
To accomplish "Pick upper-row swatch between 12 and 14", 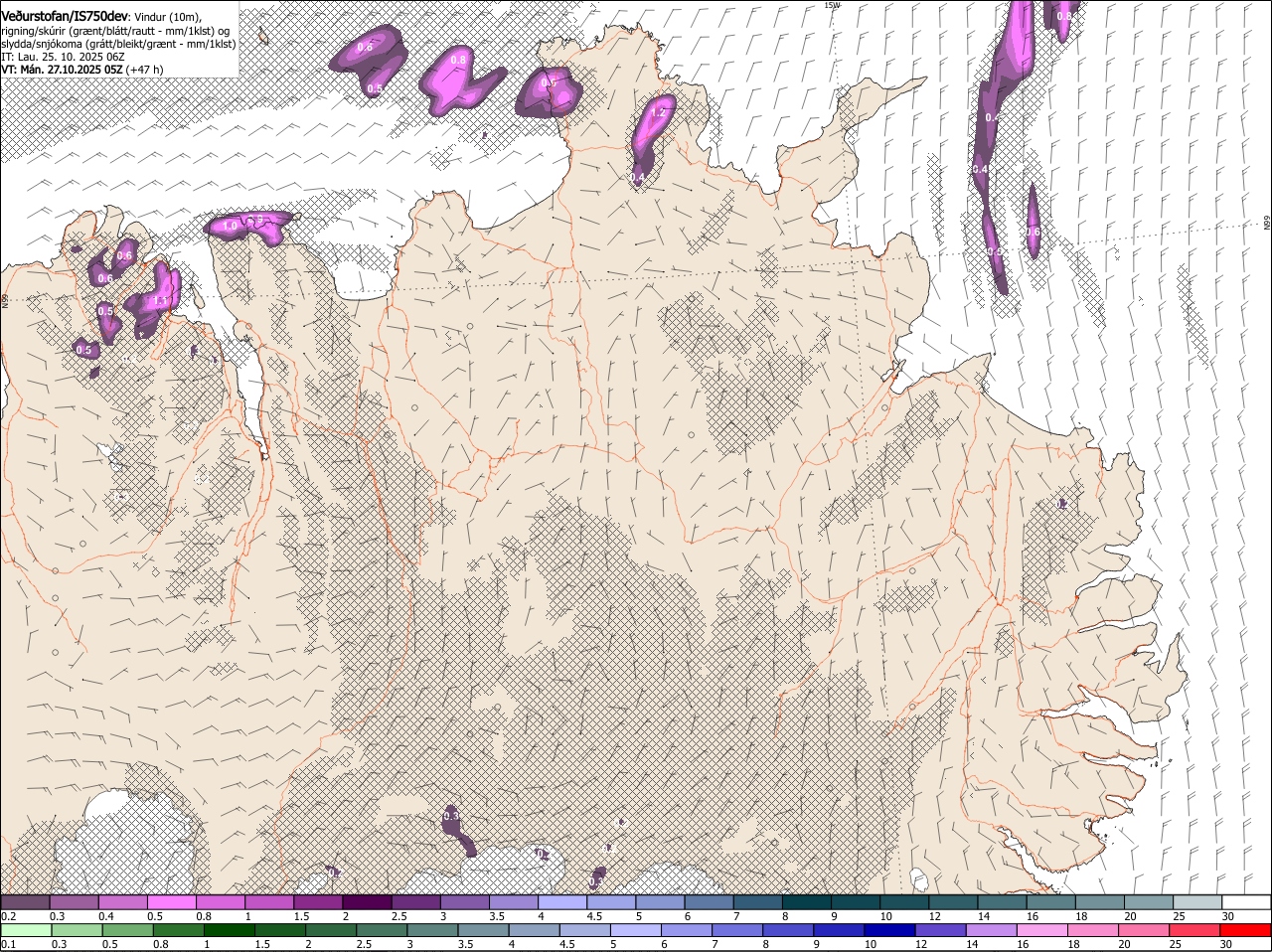I will [x=952, y=902].
